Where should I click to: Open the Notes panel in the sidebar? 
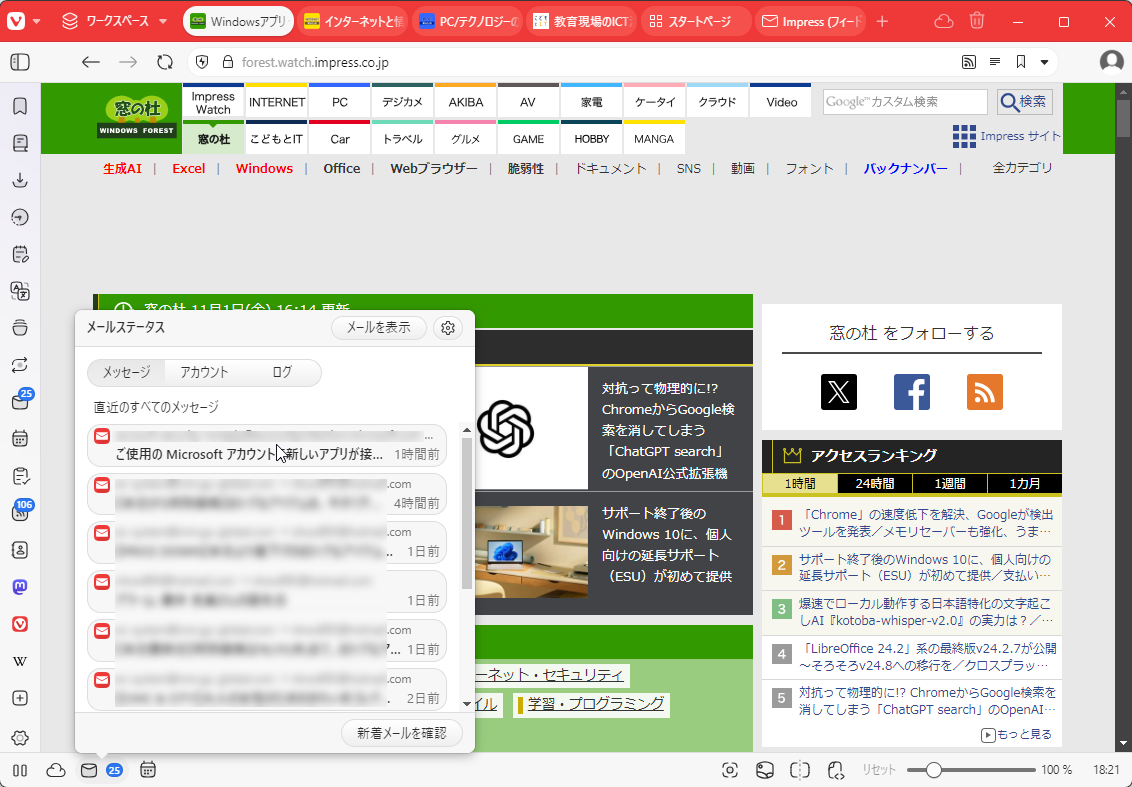[x=20, y=254]
